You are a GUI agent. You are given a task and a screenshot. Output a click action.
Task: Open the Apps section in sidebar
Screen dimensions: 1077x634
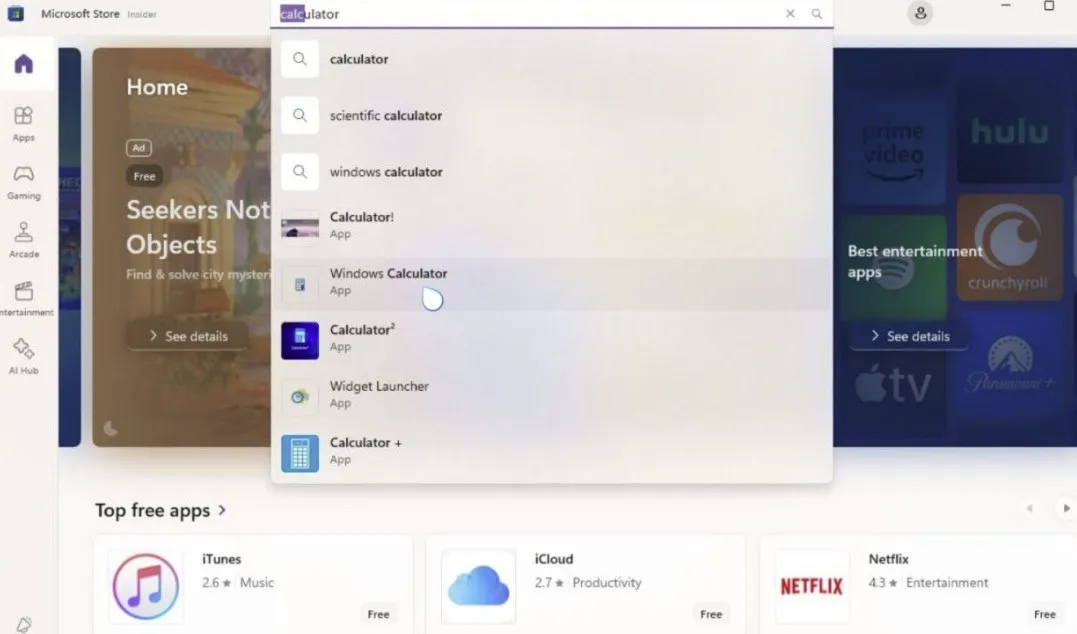[23, 124]
